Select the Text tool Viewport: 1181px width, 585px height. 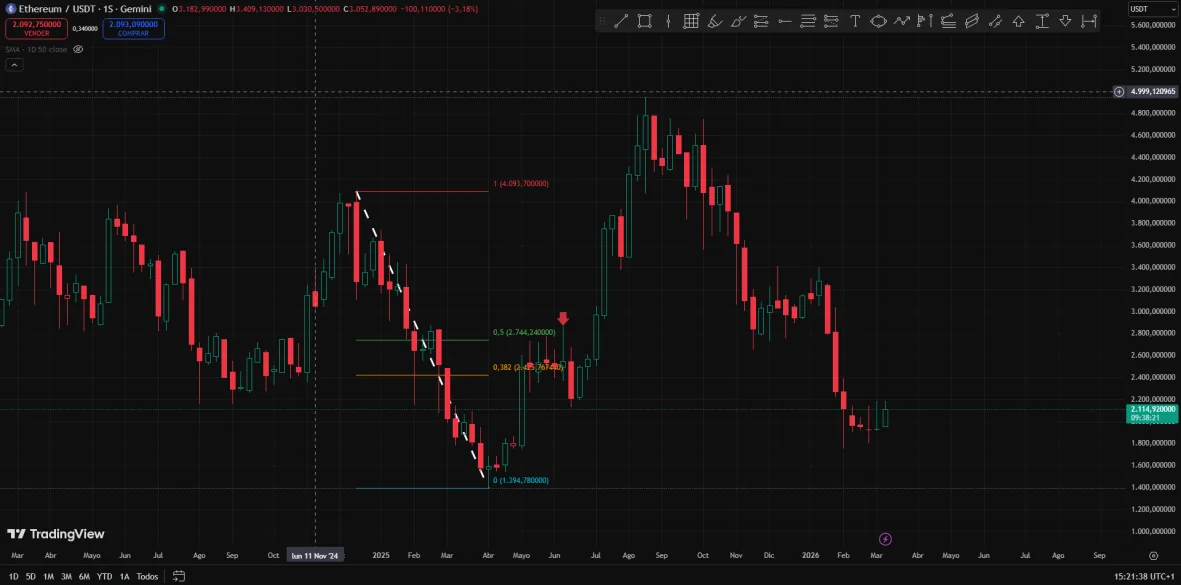855,21
